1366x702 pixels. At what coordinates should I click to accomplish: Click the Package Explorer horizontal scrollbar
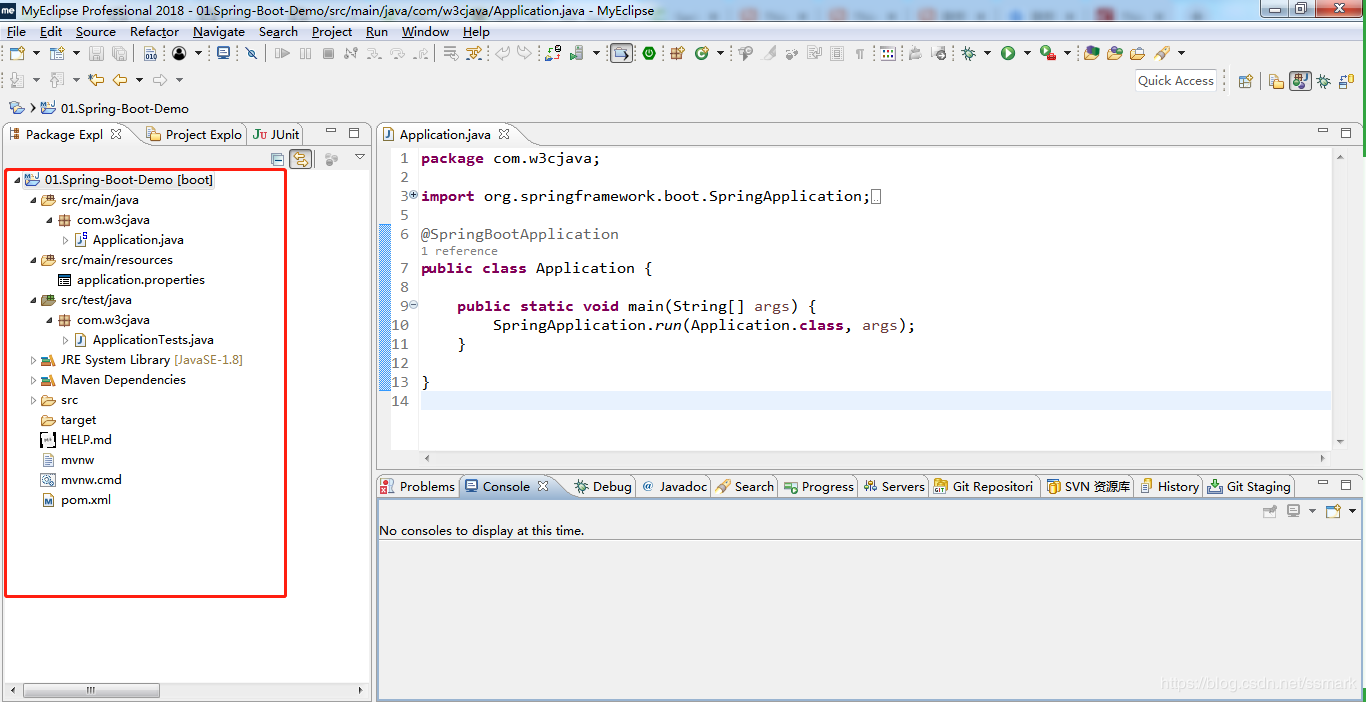[90, 690]
